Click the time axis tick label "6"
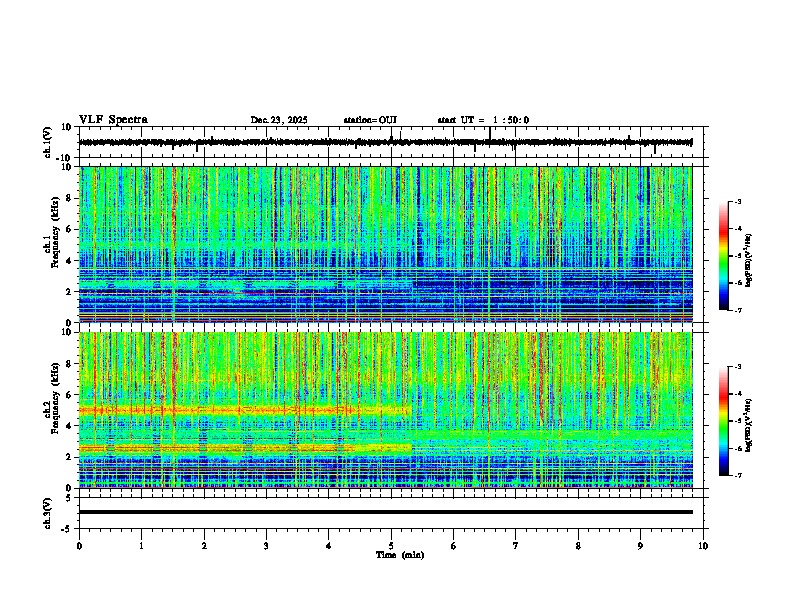Image resolution: width=792 pixels, height=612 pixels. pyautogui.click(x=454, y=546)
